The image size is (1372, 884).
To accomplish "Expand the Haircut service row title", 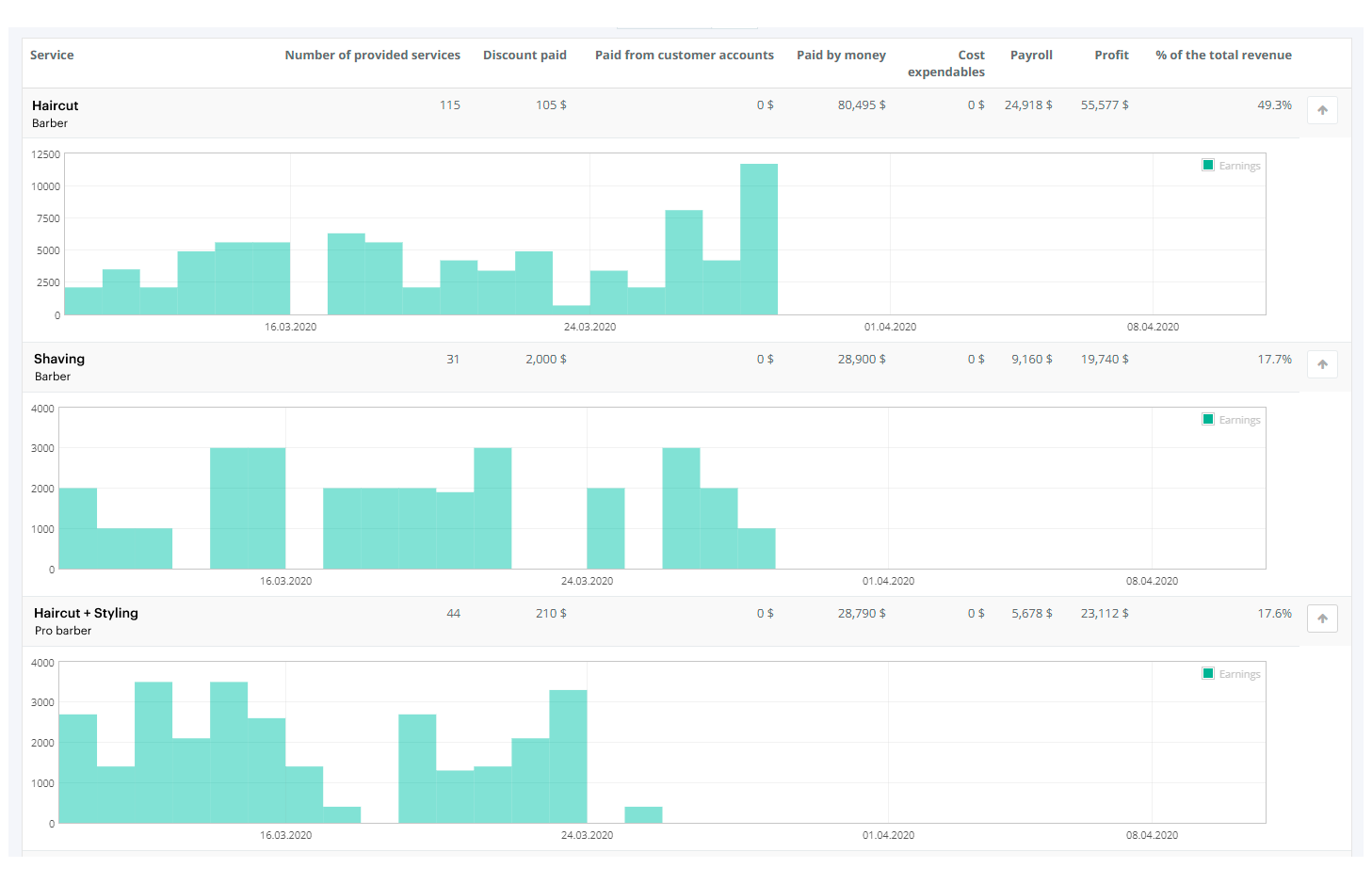I will [x=55, y=105].
